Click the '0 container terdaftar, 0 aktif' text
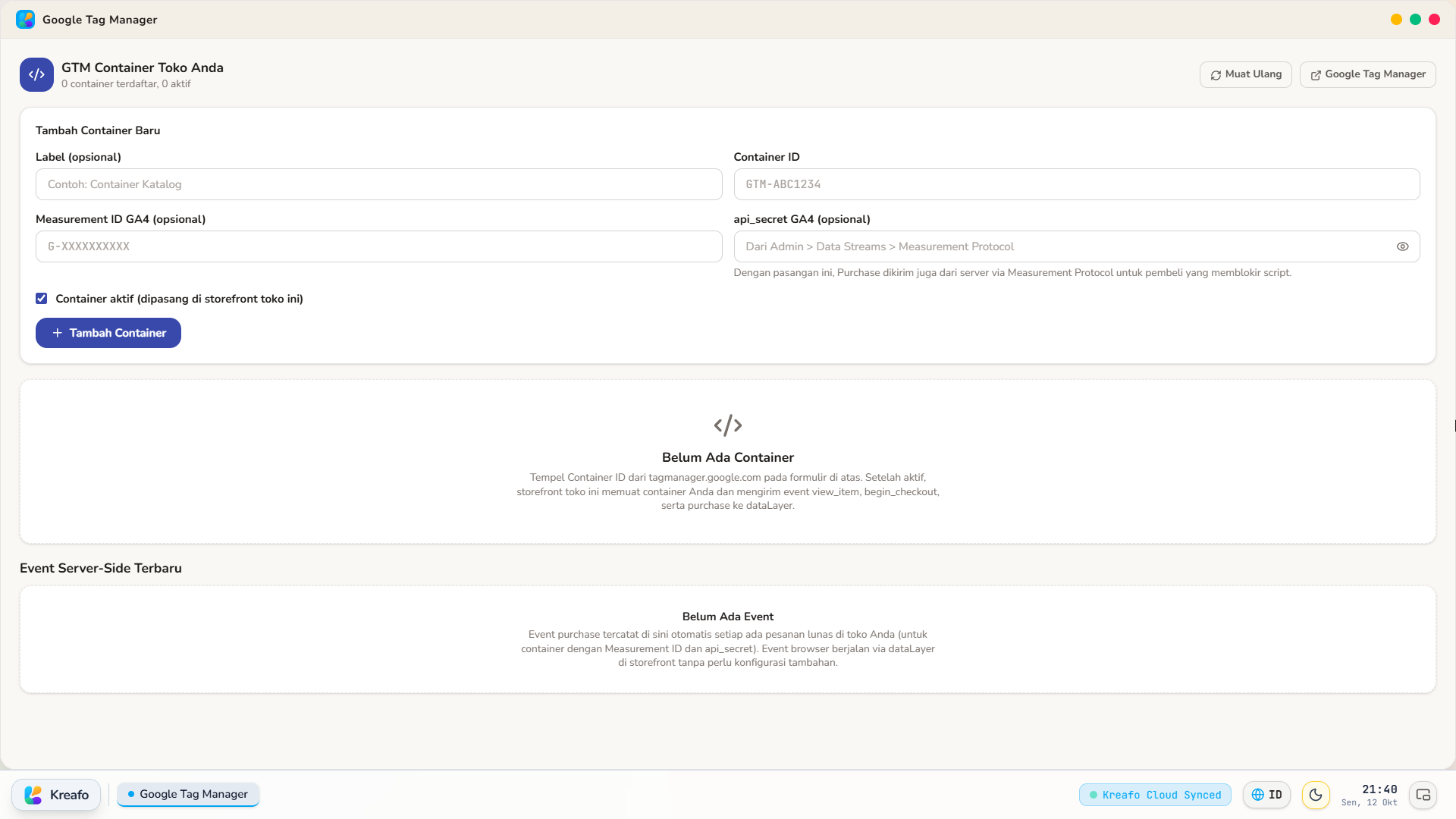The image size is (1456, 819). point(126,84)
